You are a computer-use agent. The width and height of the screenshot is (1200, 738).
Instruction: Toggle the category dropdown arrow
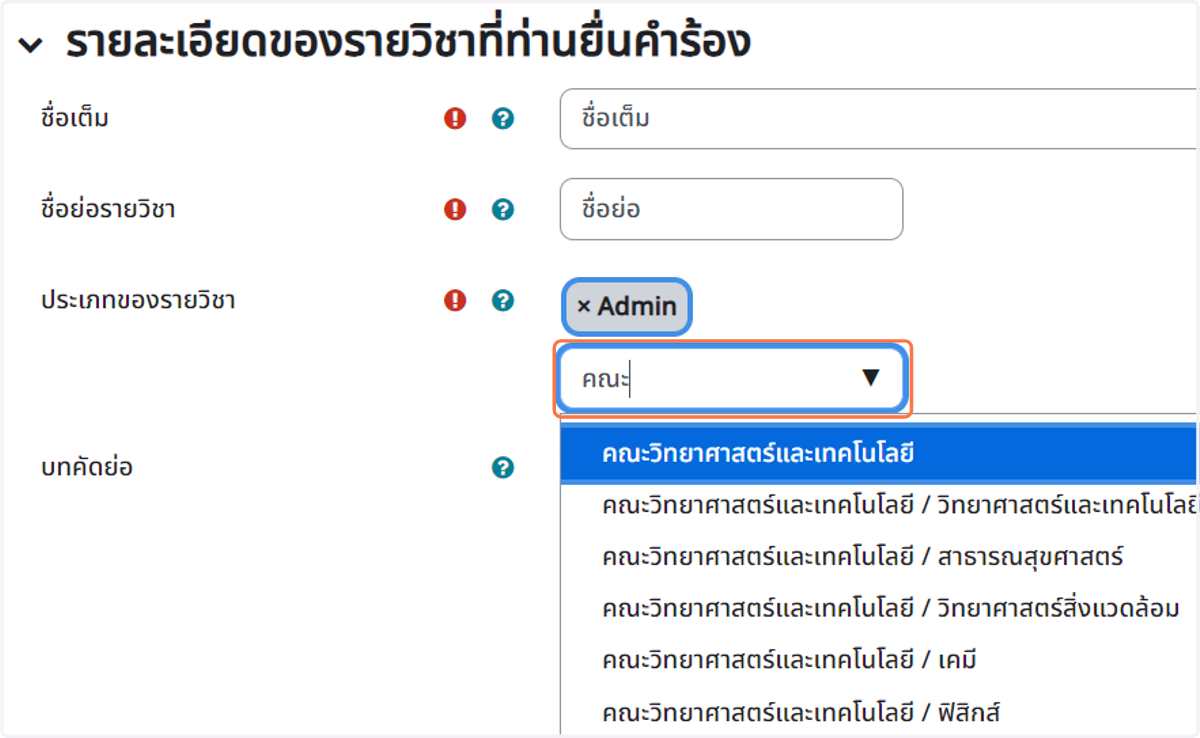tap(870, 378)
